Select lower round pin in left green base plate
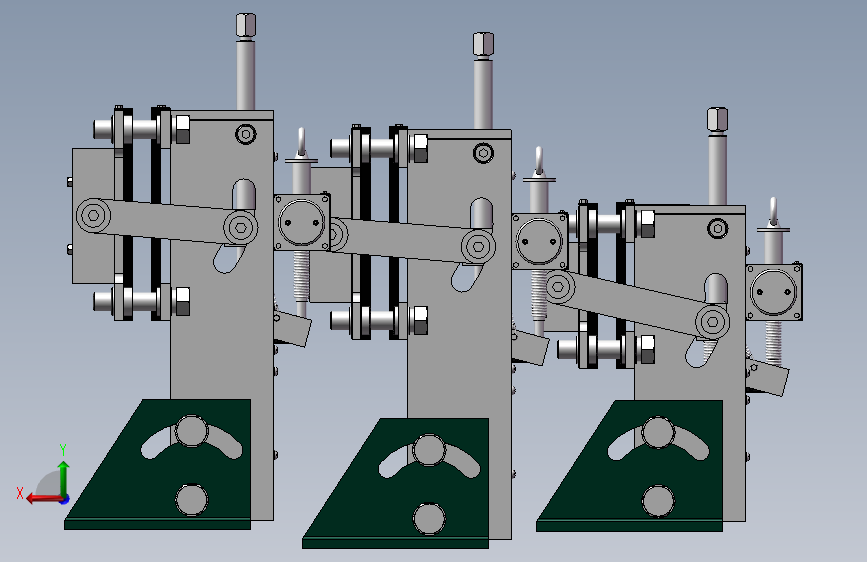 191,499
